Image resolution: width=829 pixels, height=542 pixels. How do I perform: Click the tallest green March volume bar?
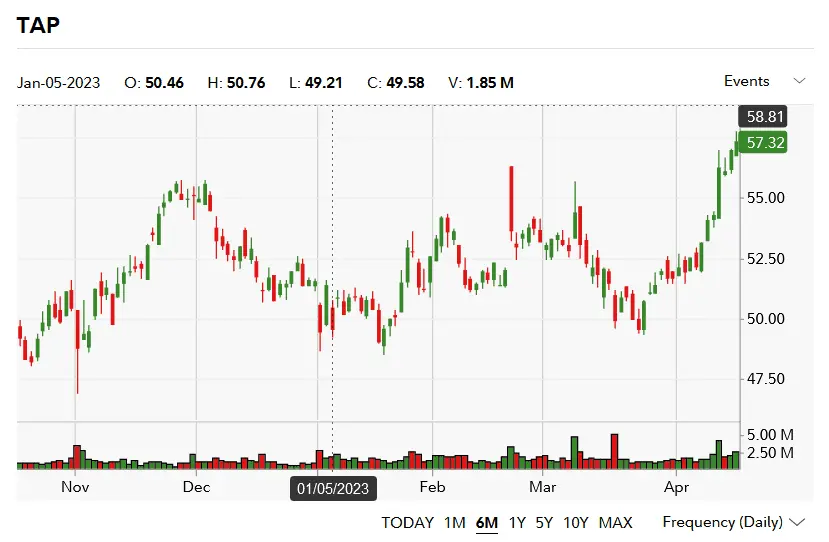[x=574, y=453]
